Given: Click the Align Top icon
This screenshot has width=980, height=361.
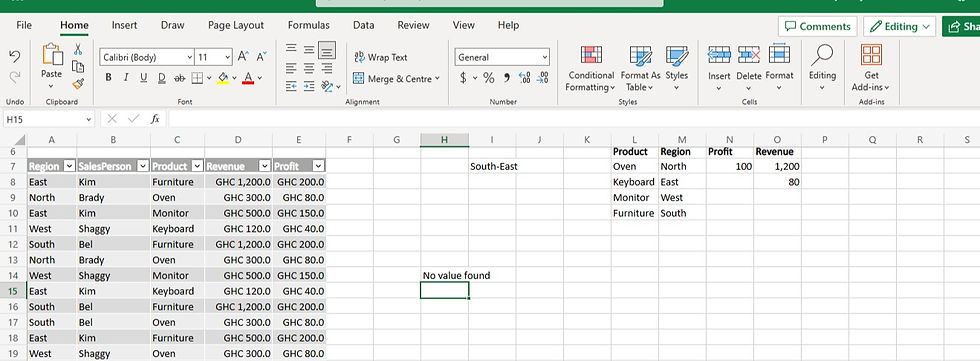Looking at the screenshot, I should [291, 49].
